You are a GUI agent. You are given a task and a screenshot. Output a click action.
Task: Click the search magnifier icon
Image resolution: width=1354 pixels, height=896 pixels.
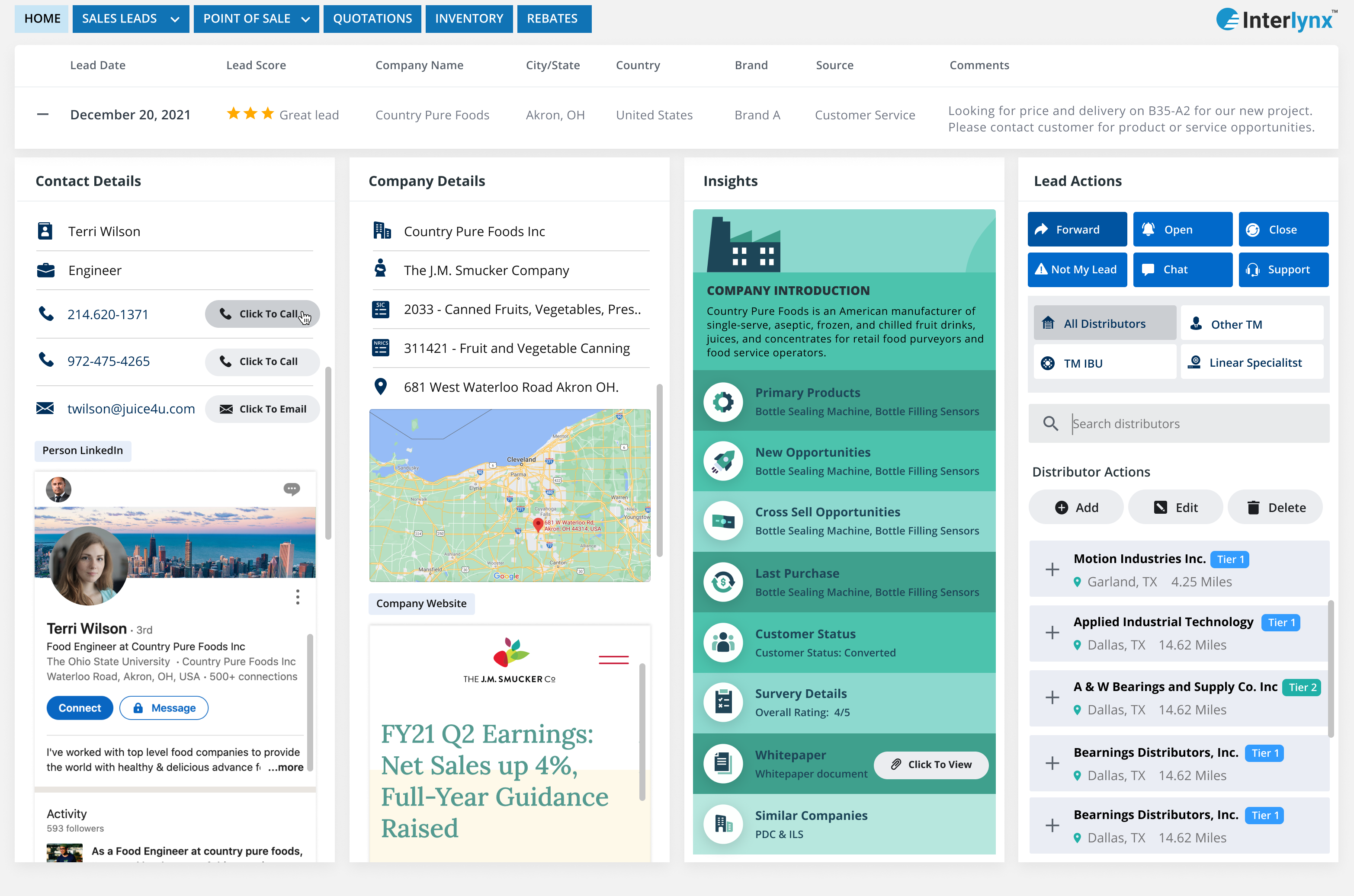tap(1050, 423)
